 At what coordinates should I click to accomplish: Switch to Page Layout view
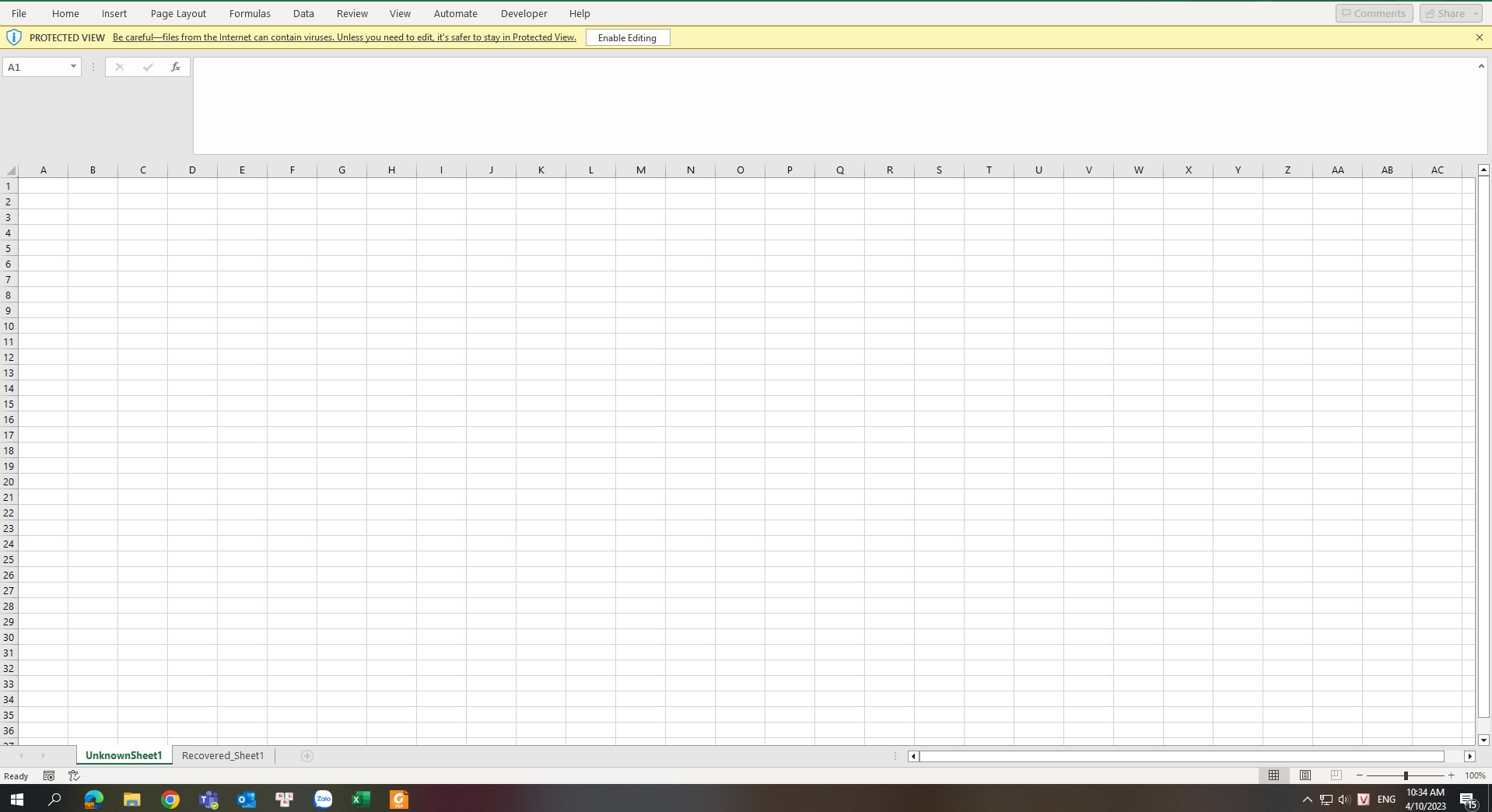(1305, 775)
